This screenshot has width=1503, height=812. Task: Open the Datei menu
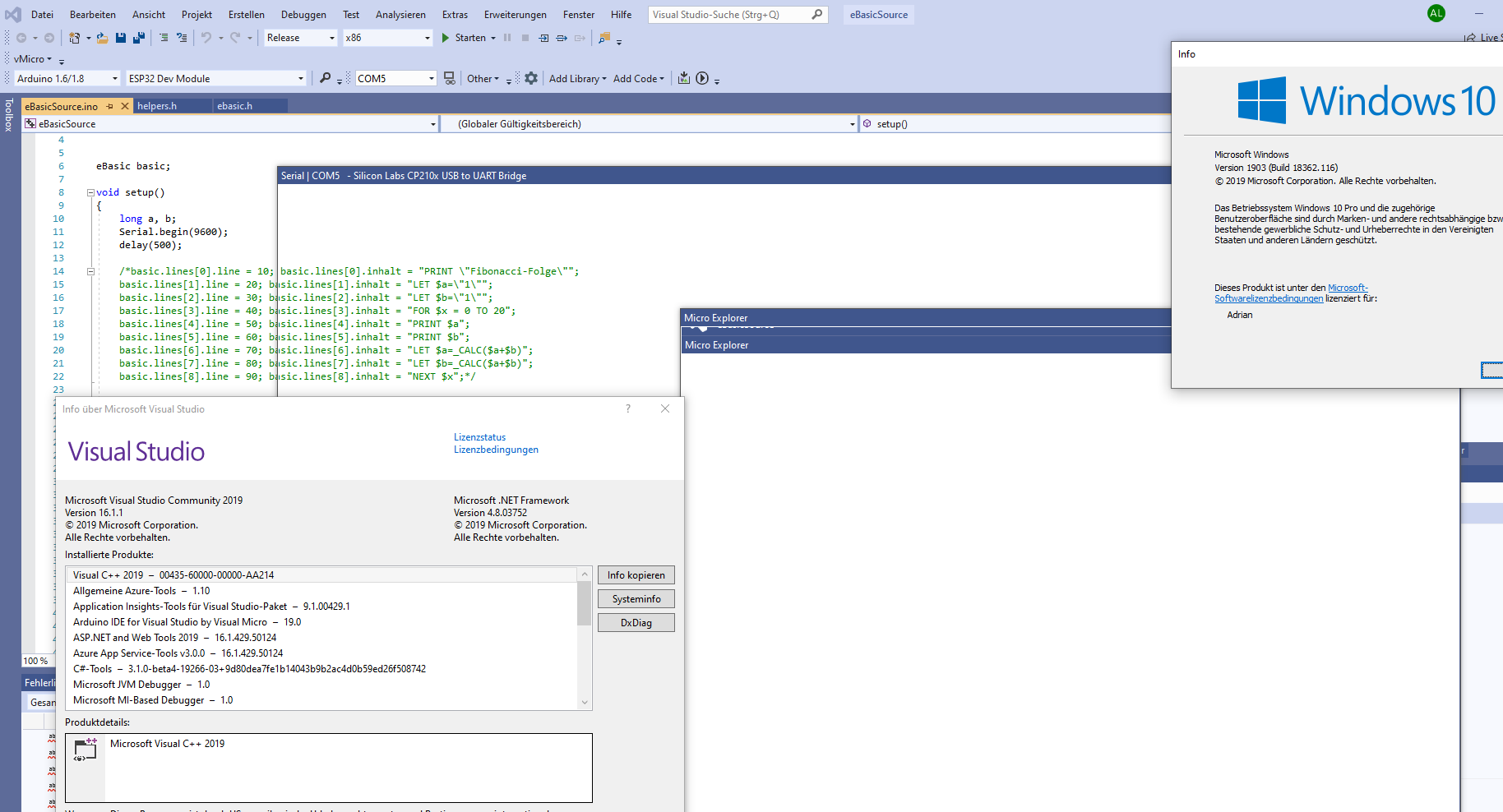coord(42,14)
